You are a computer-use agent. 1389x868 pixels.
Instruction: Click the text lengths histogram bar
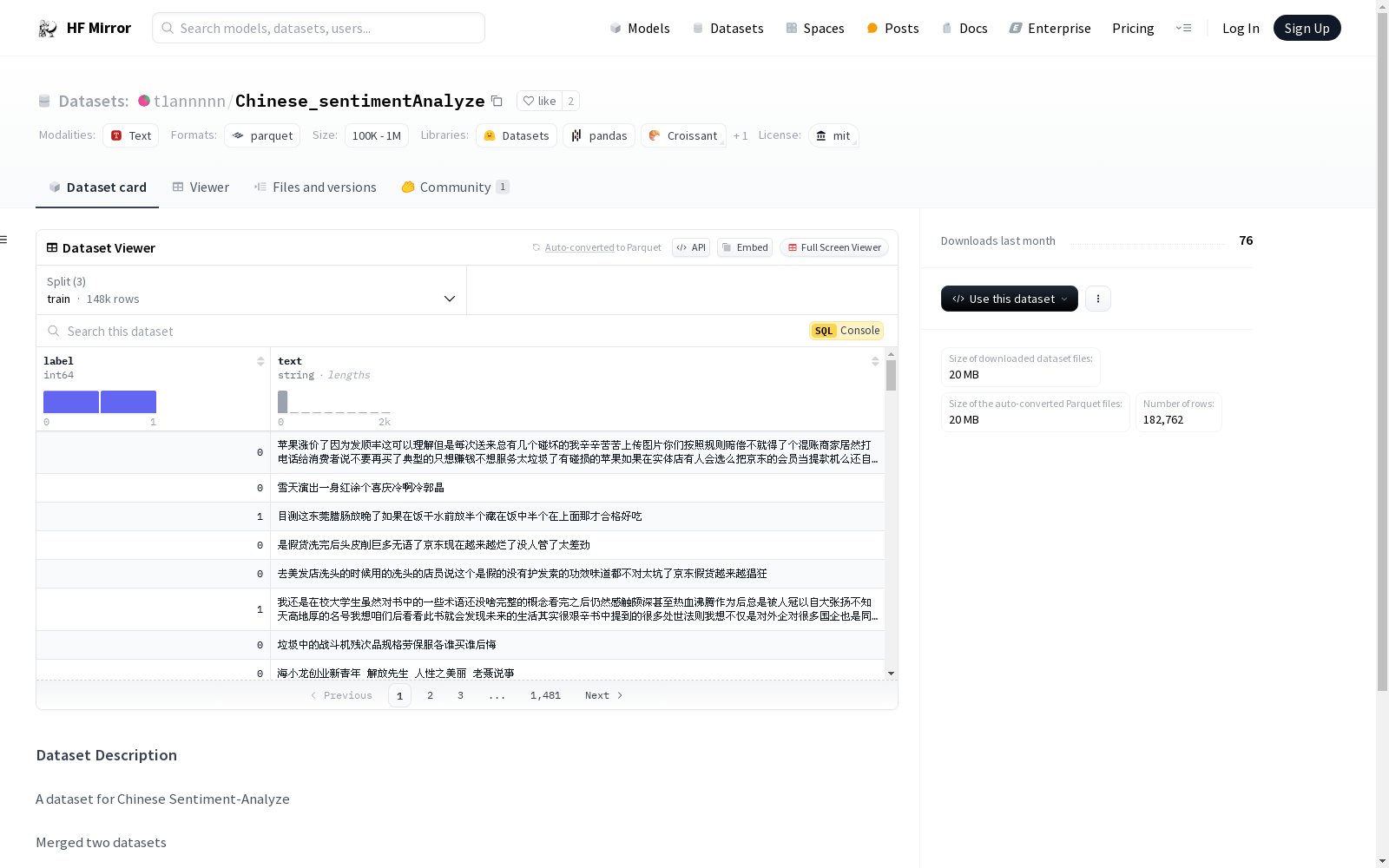pos(282,402)
